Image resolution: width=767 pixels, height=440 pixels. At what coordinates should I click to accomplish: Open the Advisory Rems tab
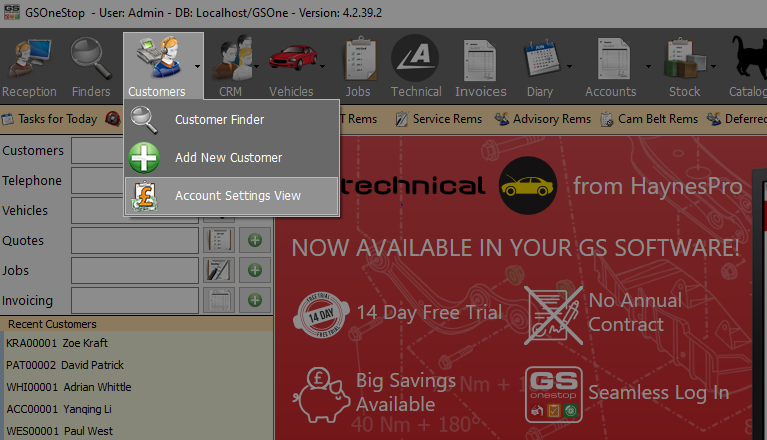pos(542,119)
